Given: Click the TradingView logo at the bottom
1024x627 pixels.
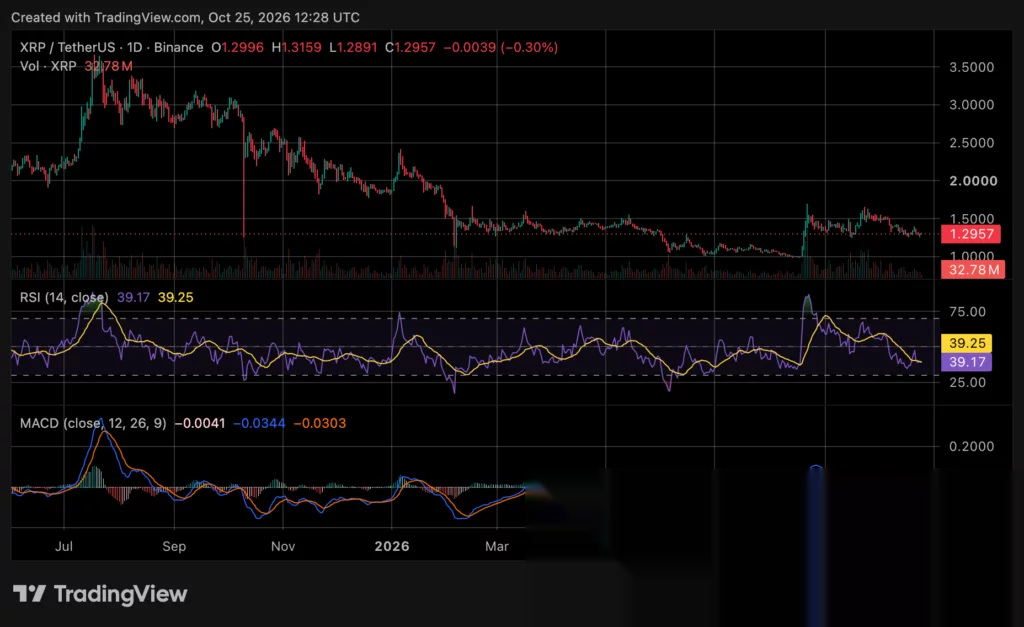Looking at the screenshot, I should tap(100, 594).
